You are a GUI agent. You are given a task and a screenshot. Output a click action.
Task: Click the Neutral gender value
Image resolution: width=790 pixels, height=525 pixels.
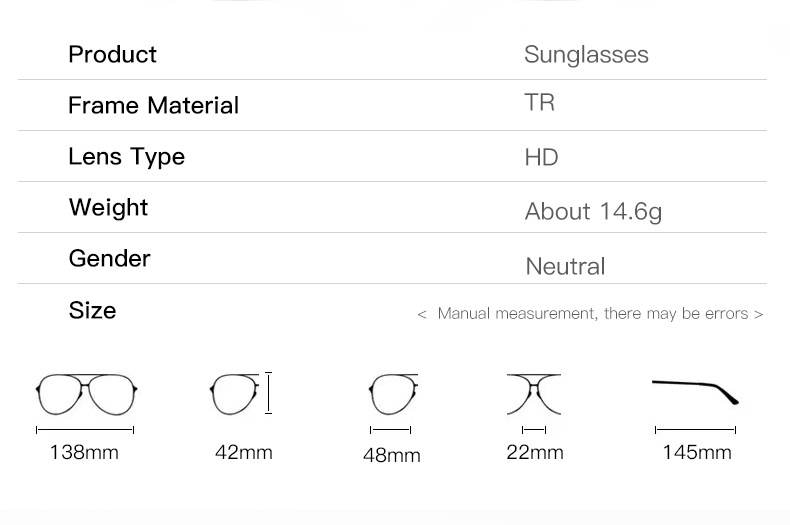565,267
